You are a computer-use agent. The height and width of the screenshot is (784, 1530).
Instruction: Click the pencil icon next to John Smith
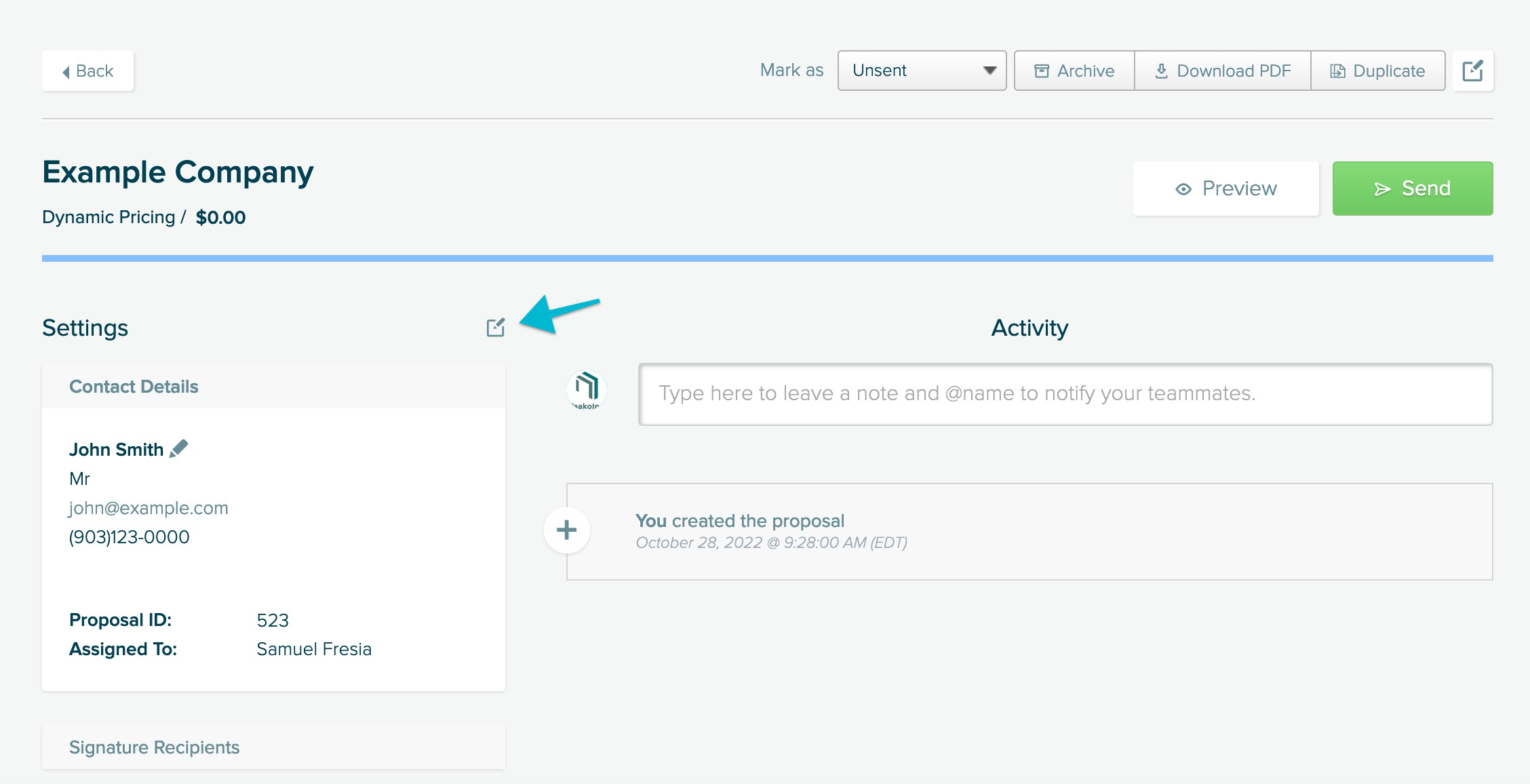(179, 448)
